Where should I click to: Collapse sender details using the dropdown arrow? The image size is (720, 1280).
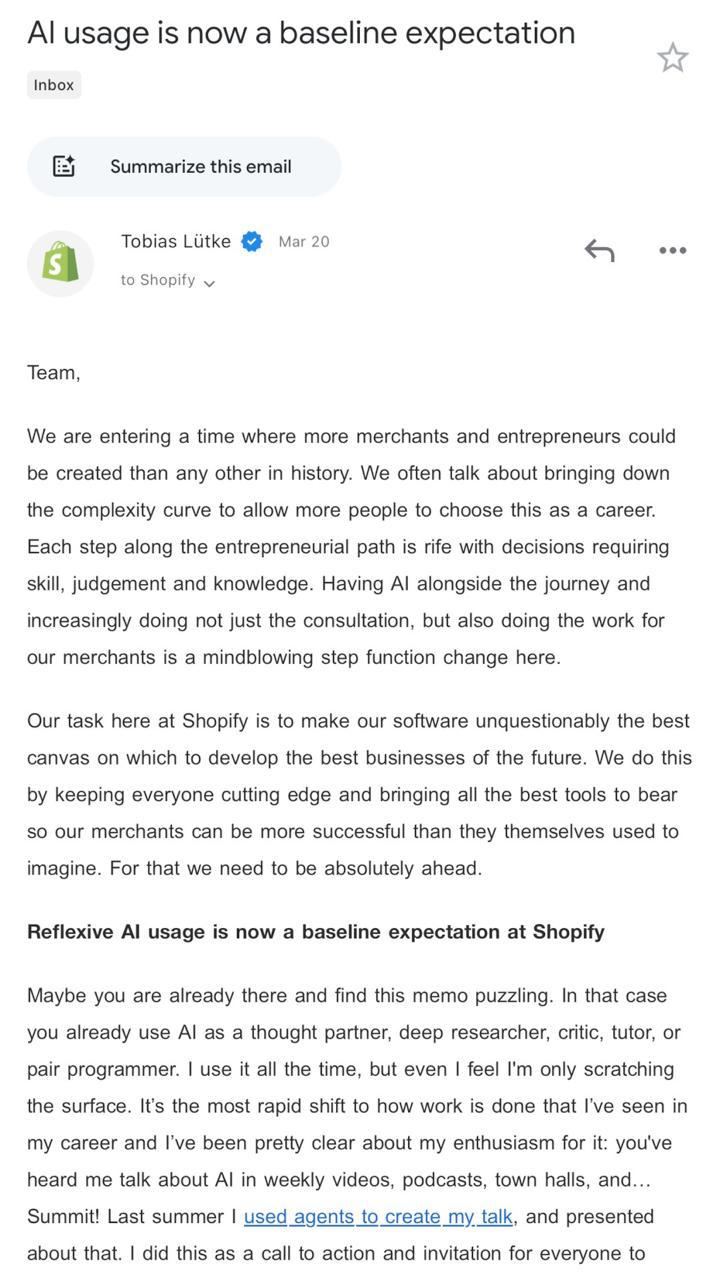tap(209, 284)
